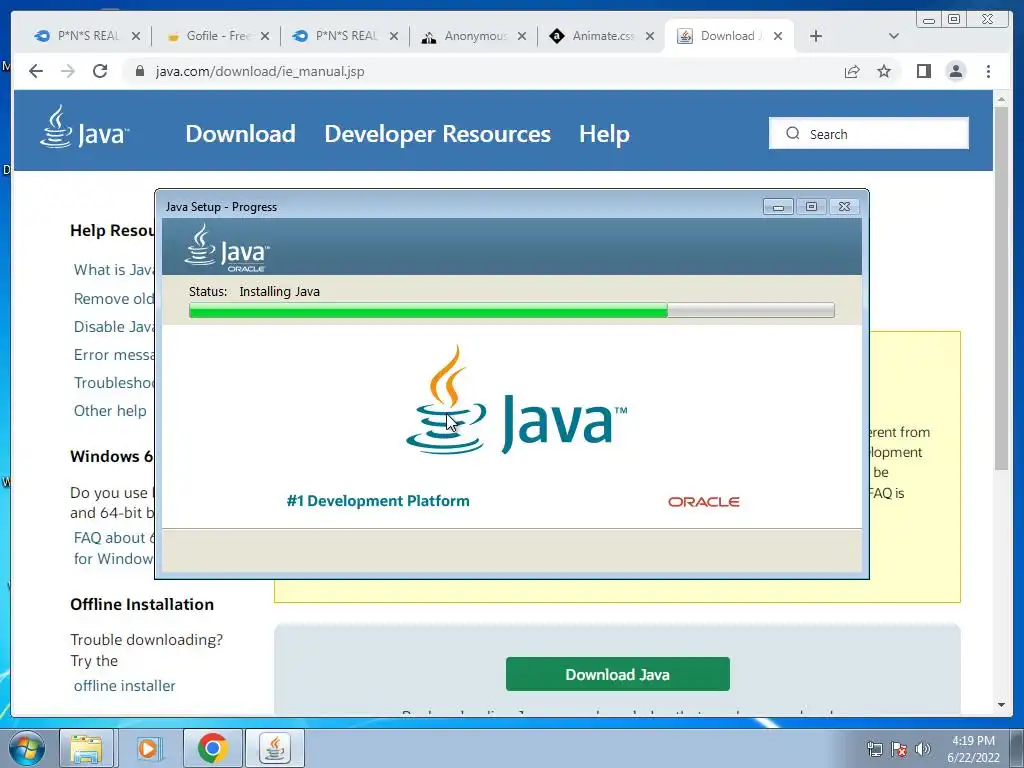Image resolution: width=1024 pixels, height=768 pixels.
Task: Close the Anonymous tab
Action: point(522,36)
